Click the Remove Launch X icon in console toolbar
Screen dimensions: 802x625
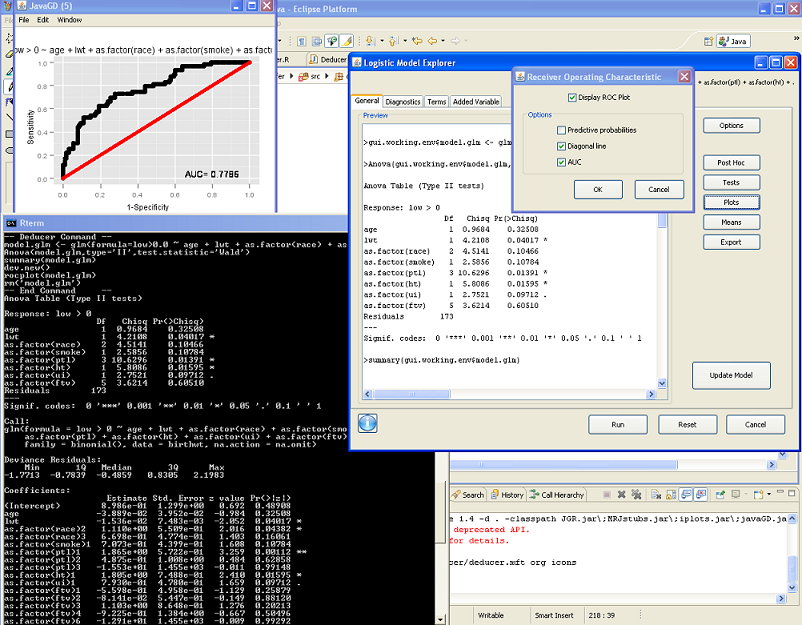[x=621, y=495]
